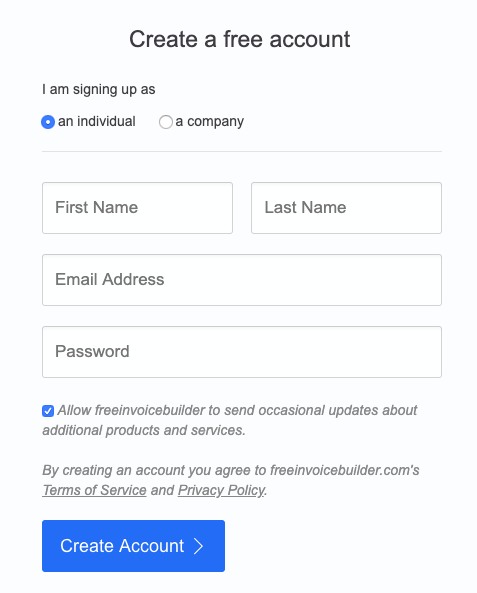Click the "a company" label text
The image size is (477, 593).
pyautogui.click(x=210, y=122)
